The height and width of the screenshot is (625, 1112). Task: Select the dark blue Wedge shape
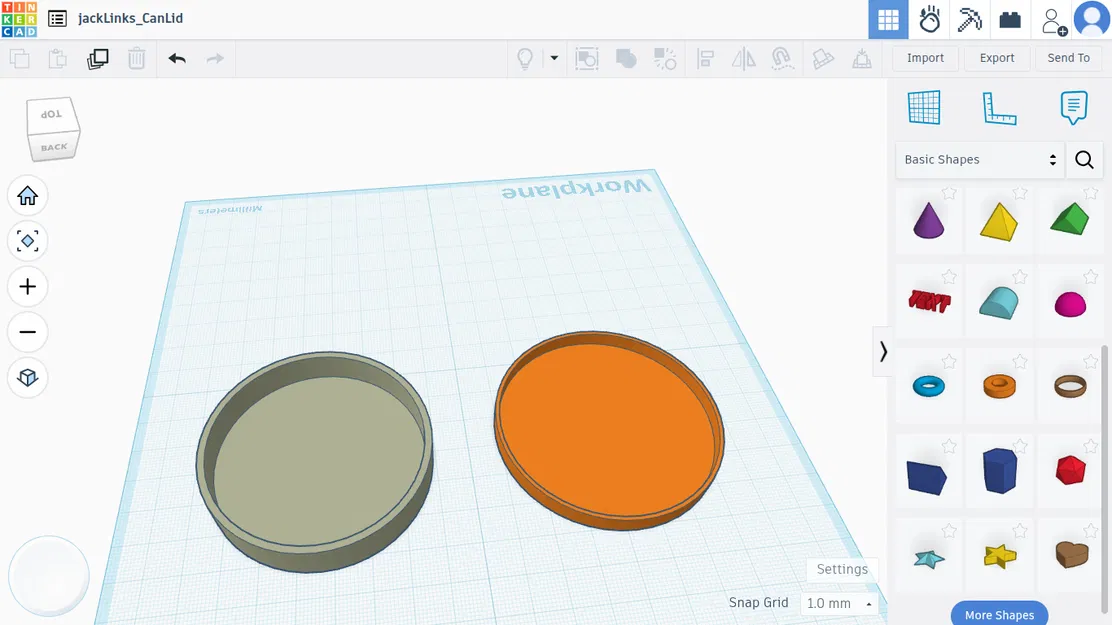[x=926, y=477]
